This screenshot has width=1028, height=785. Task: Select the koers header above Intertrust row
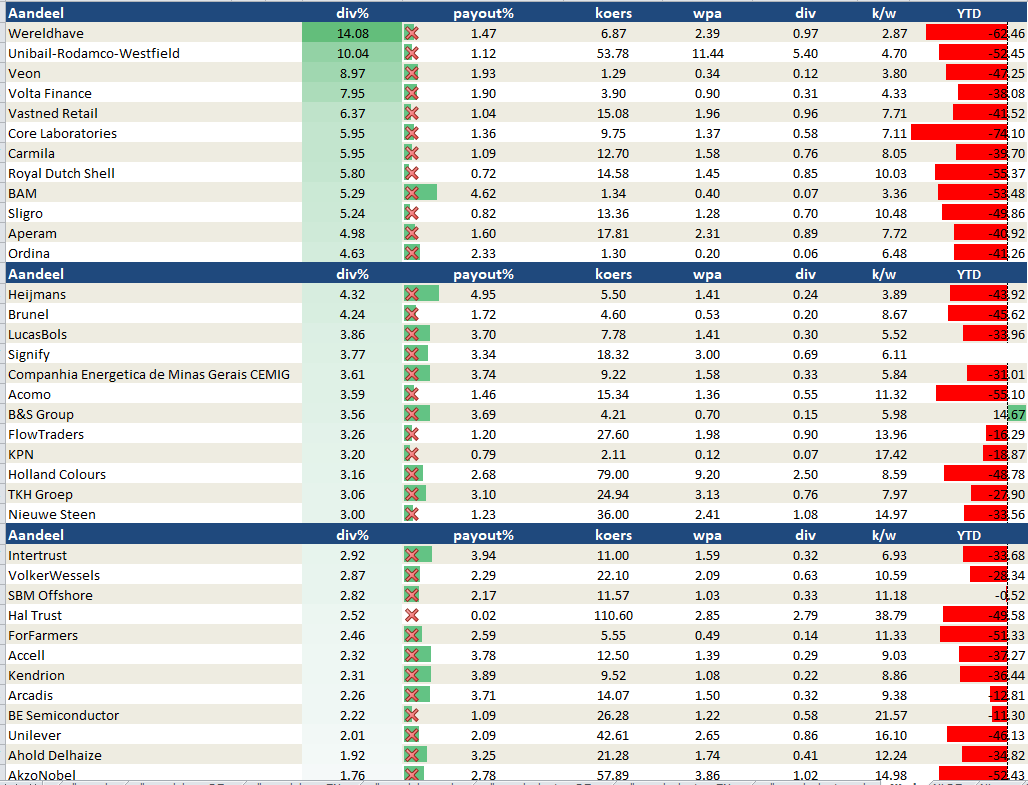tap(614, 535)
